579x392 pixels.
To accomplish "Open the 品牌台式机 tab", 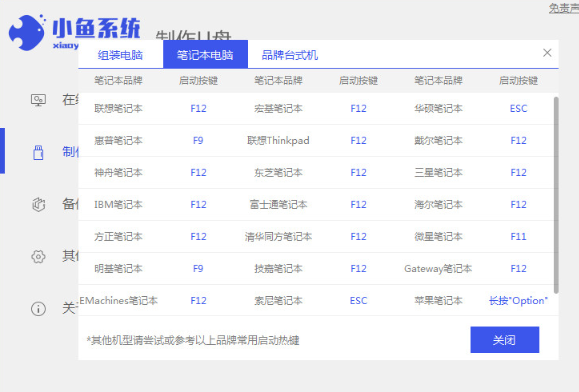I will click(290, 55).
